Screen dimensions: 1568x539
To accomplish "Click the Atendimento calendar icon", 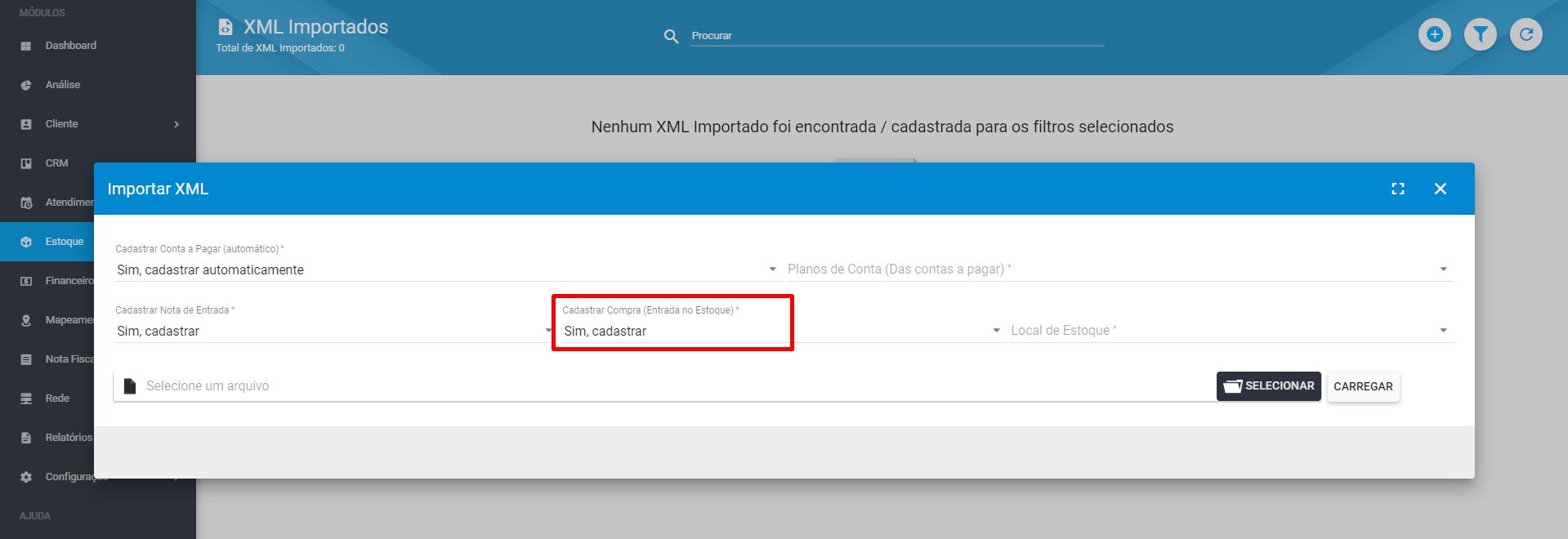I will [26, 203].
